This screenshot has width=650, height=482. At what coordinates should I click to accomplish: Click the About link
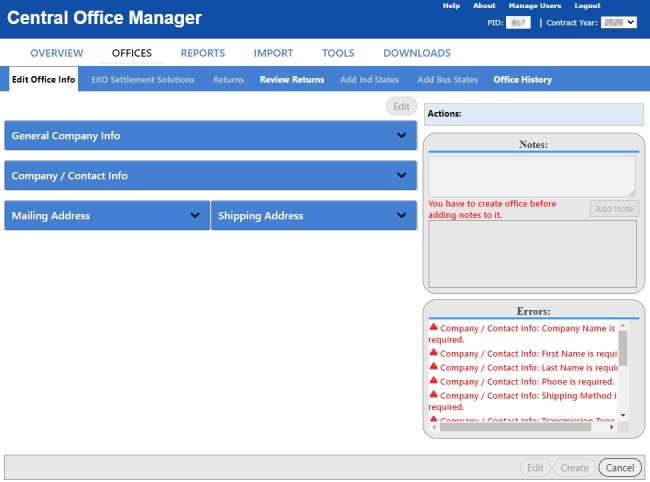[x=484, y=6]
